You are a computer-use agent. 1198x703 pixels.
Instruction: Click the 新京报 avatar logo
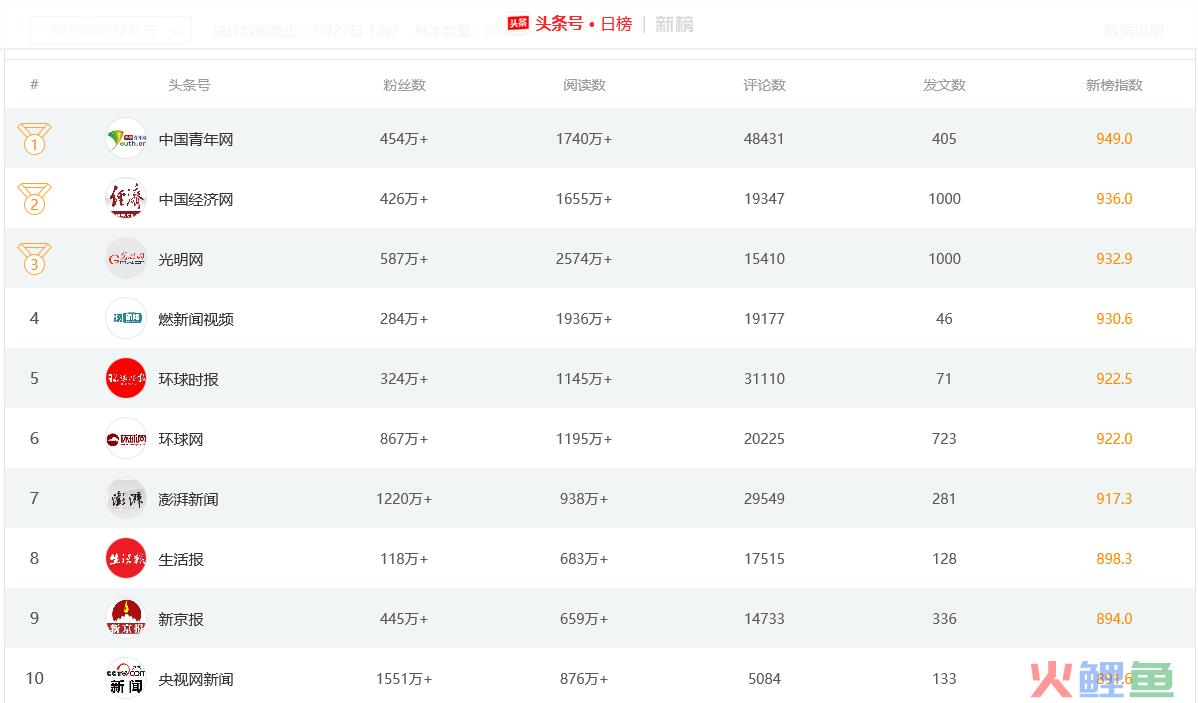[x=125, y=619]
